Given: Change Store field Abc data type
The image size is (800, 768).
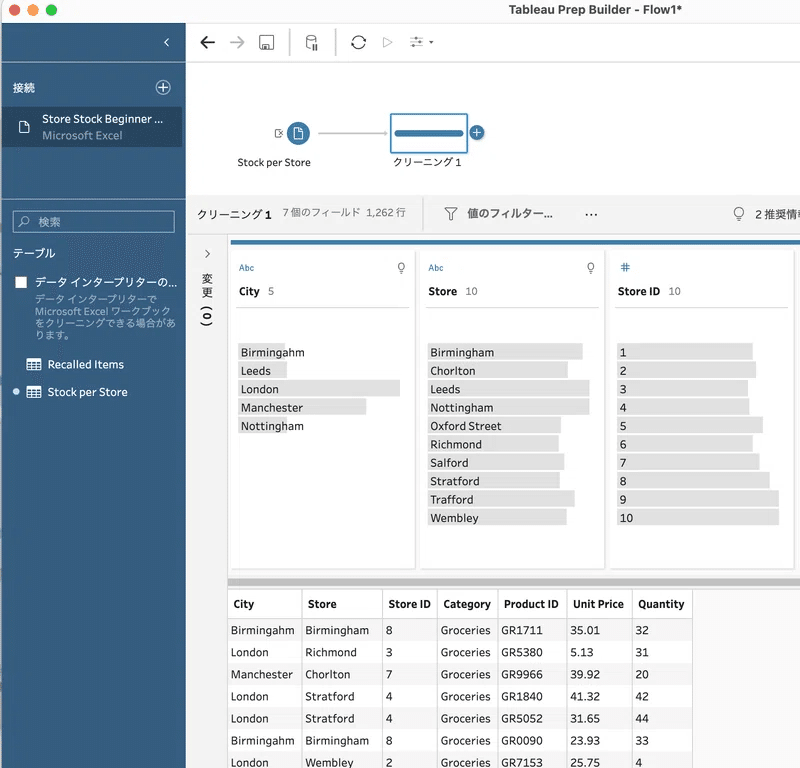Looking at the screenshot, I should [x=436, y=267].
